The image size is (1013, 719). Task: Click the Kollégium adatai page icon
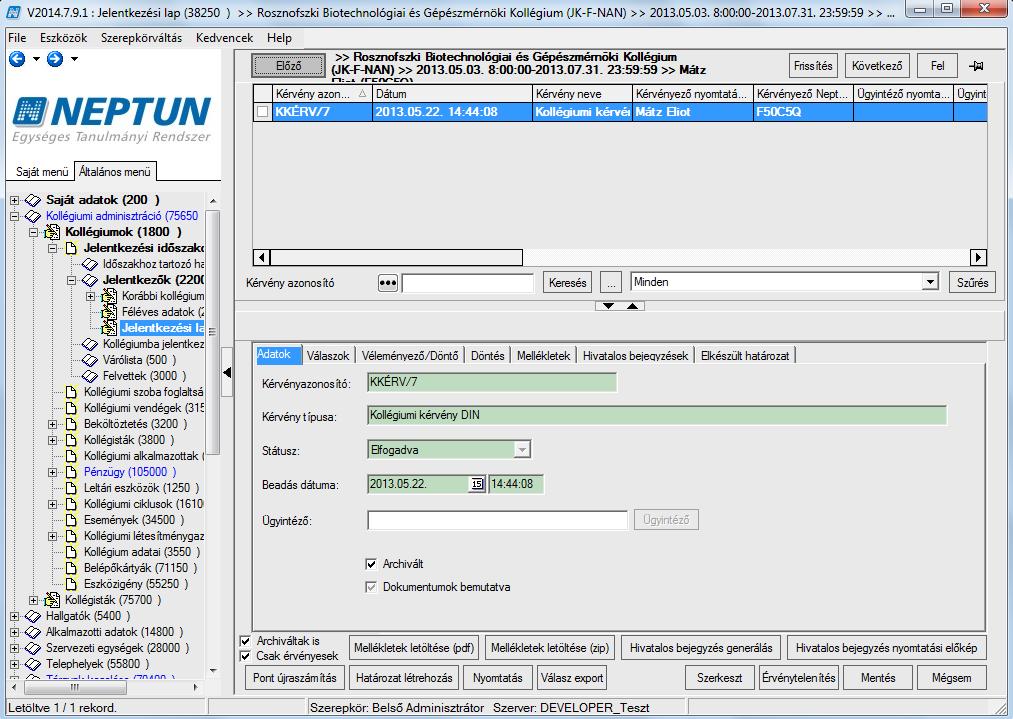(72, 552)
